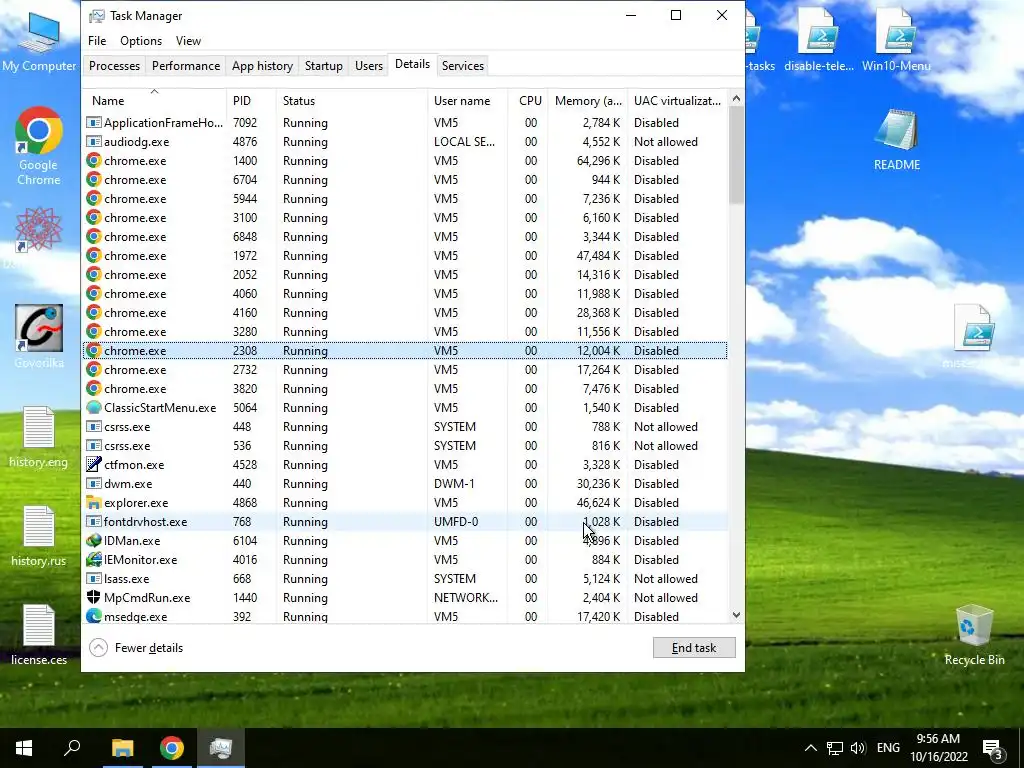Select csrss.exe with PID 536

point(406,446)
